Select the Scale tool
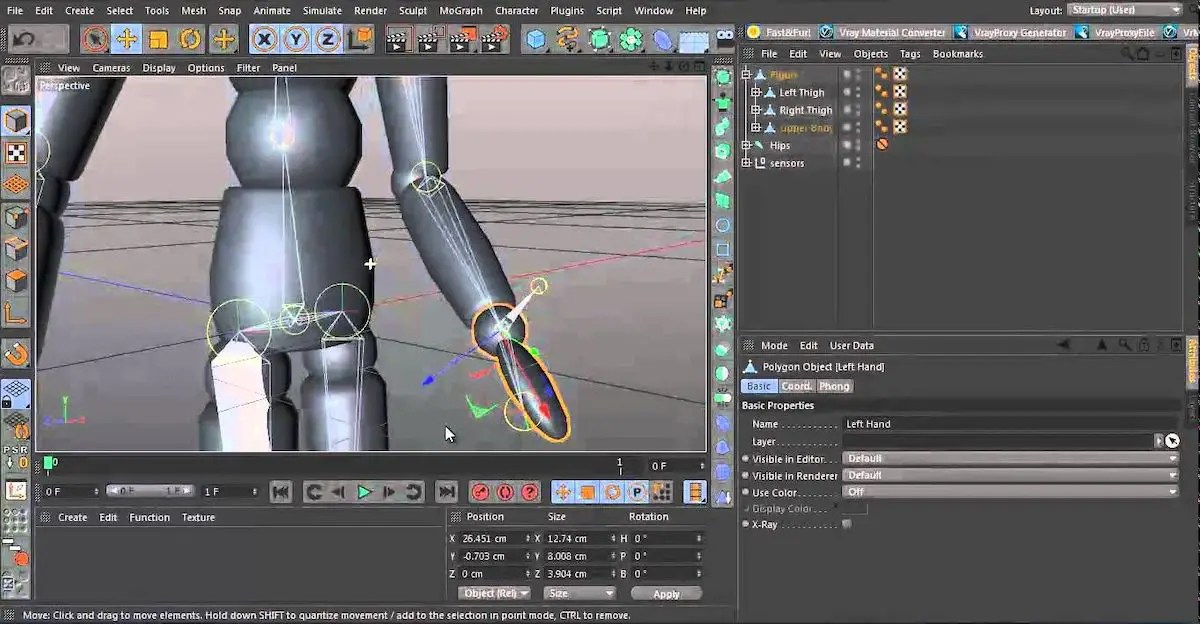The height and width of the screenshot is (624, 1200). click(157, 40)
